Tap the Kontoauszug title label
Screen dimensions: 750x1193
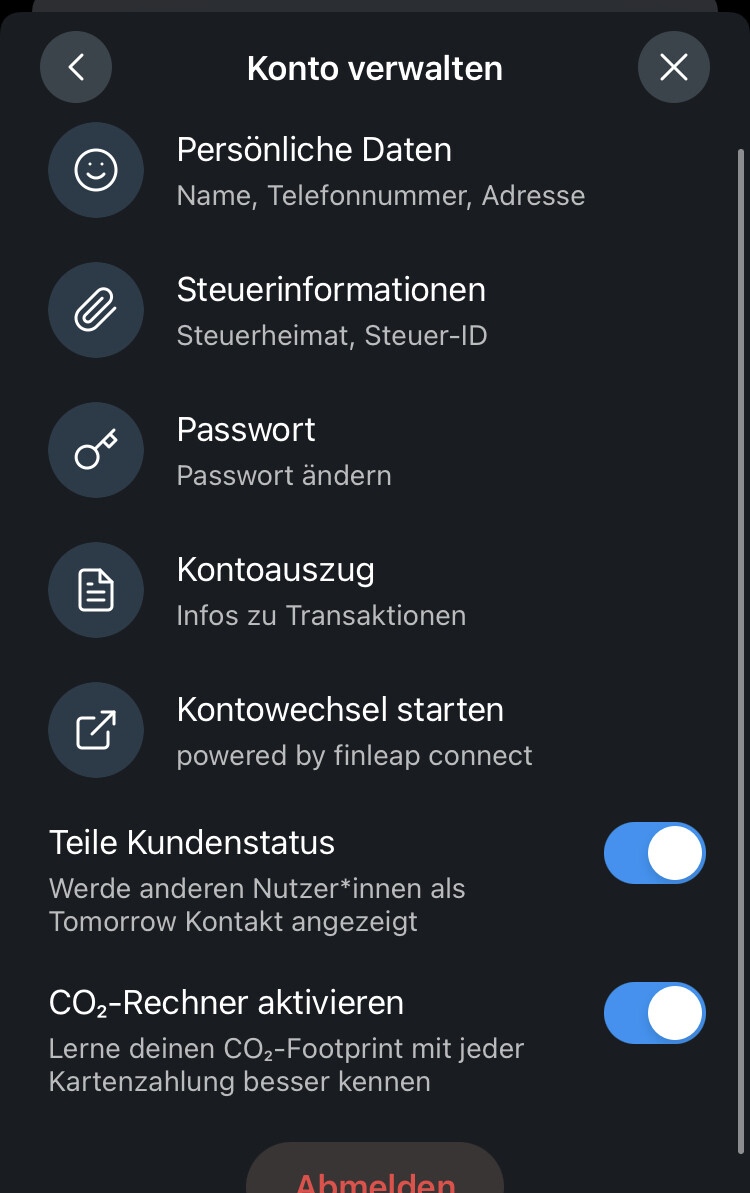coord(275,570)
